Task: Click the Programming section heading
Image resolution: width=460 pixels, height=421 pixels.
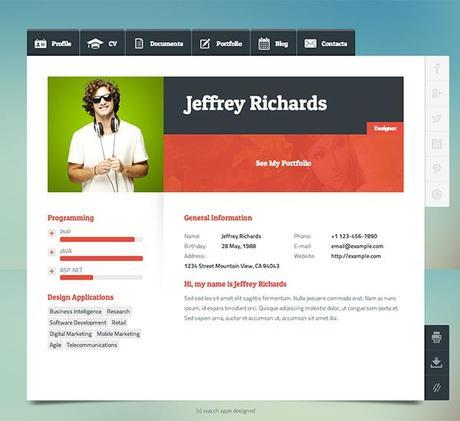Action: [71, 218]
